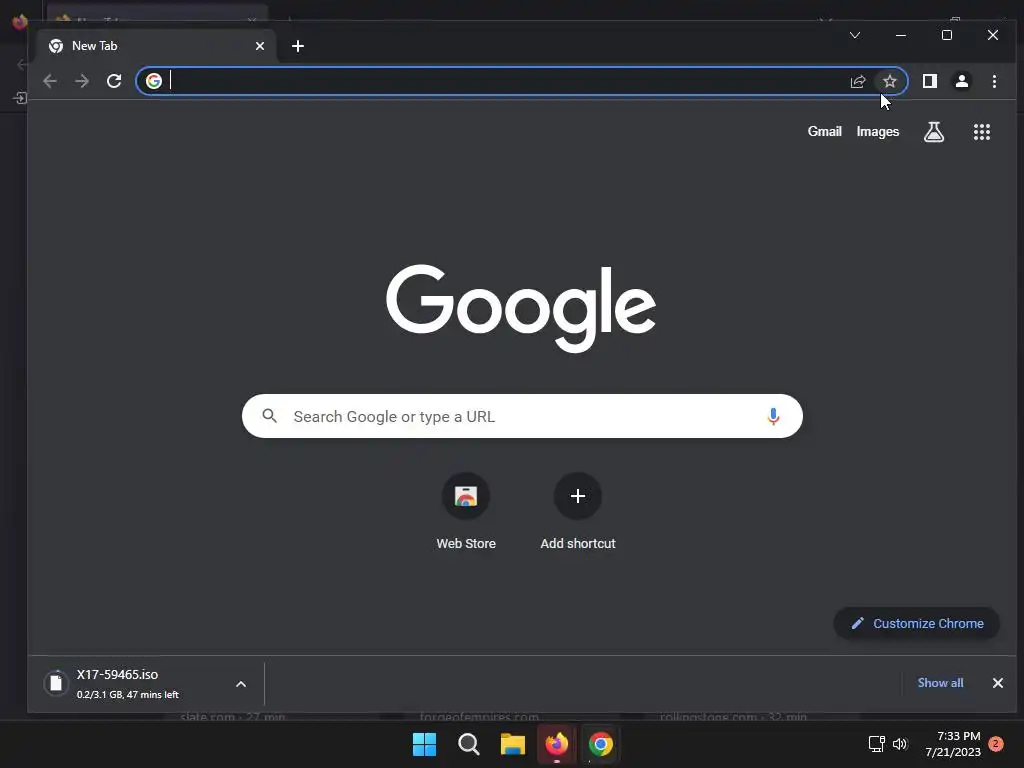The height and width of the screenshot is (768, 1024).
Task: Open Windows taskbar search
Action: point(469,744)
